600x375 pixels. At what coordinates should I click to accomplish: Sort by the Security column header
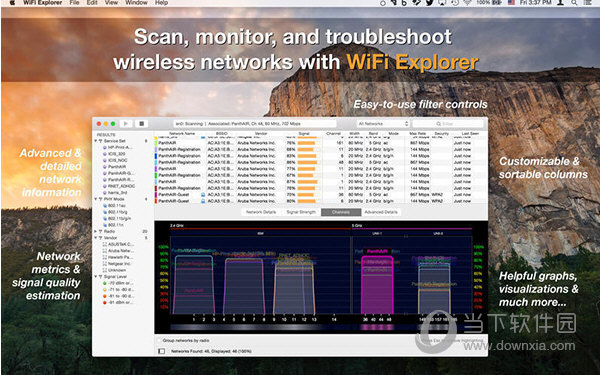441,134
